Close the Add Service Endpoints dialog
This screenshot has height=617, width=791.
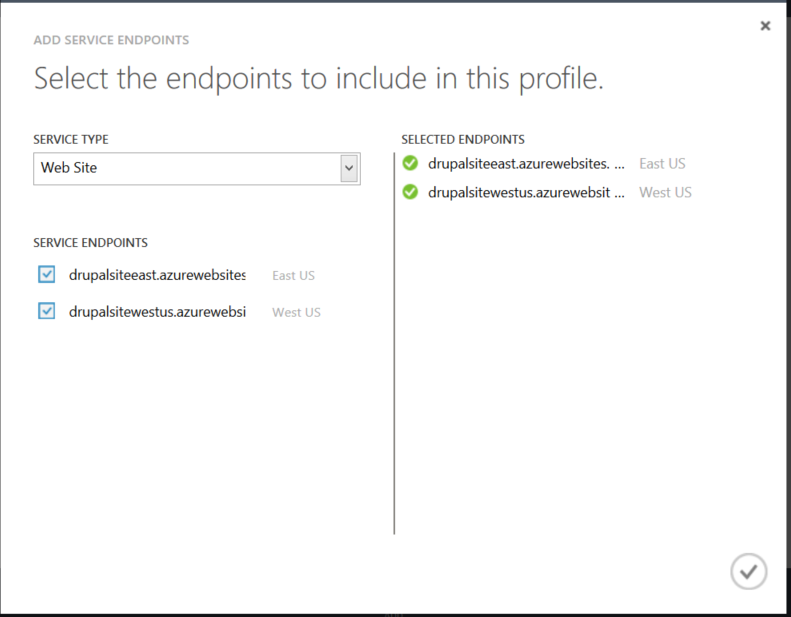(x=765, y=26)
